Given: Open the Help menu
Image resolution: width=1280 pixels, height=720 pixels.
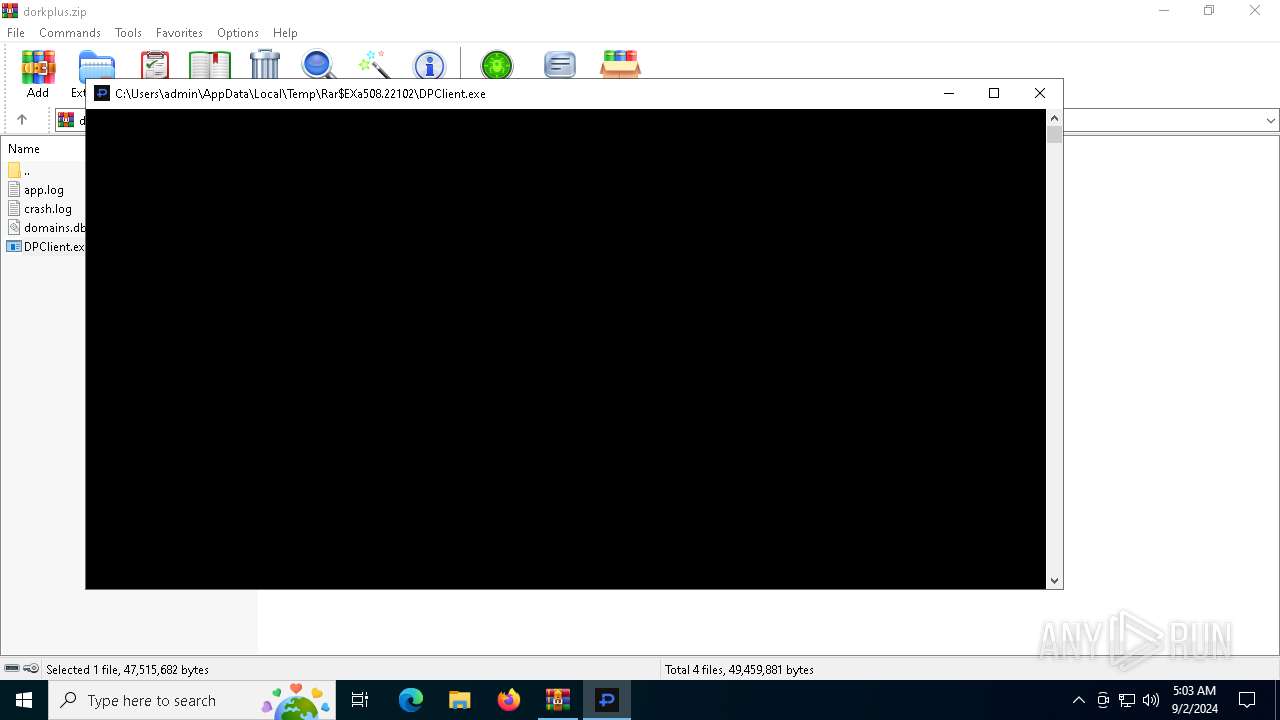Looking at the screenshot, I should (x=285, y=33).
